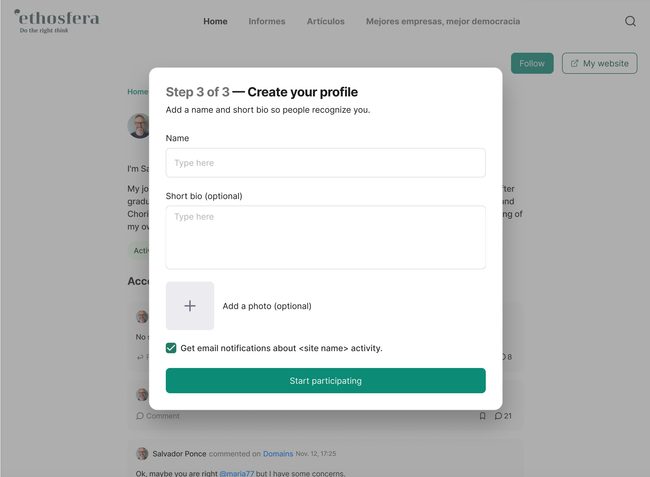
Task: Click into the Short bio text area
Action: 325,237
